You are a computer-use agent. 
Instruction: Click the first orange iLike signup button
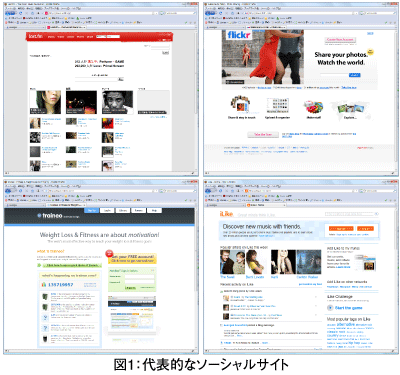341,229
